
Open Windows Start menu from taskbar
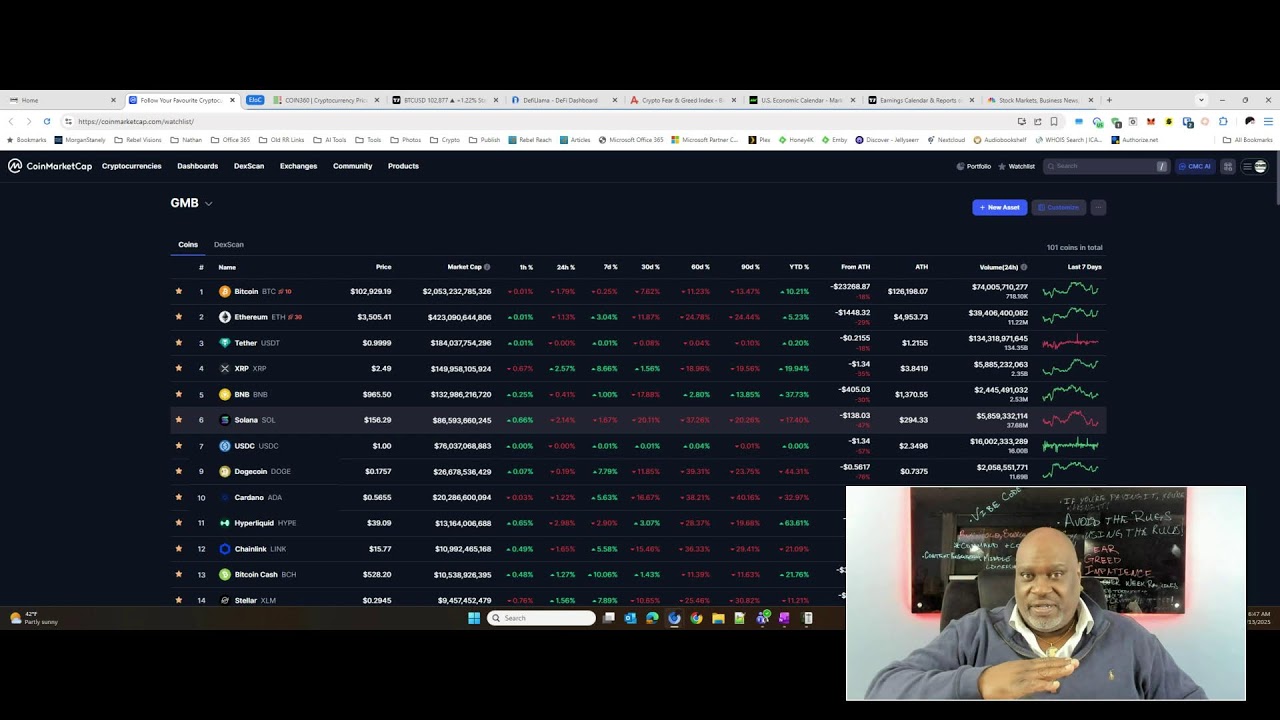click(474, 618)
